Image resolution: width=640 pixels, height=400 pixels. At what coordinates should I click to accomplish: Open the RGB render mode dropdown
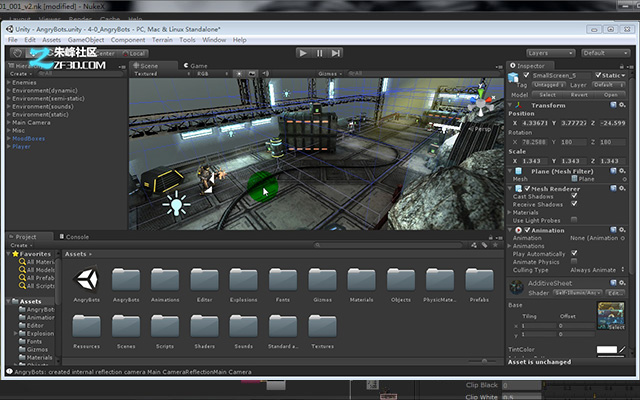tap(212, 74)
